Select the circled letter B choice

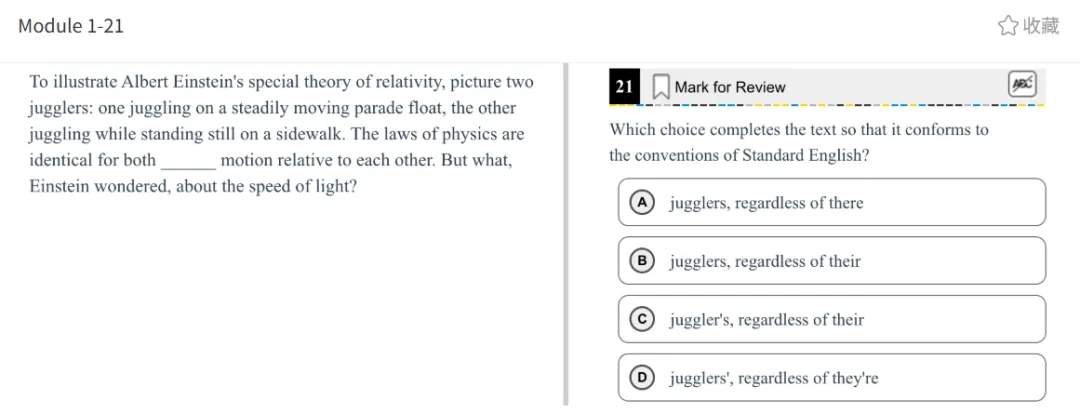pos(642,261)
